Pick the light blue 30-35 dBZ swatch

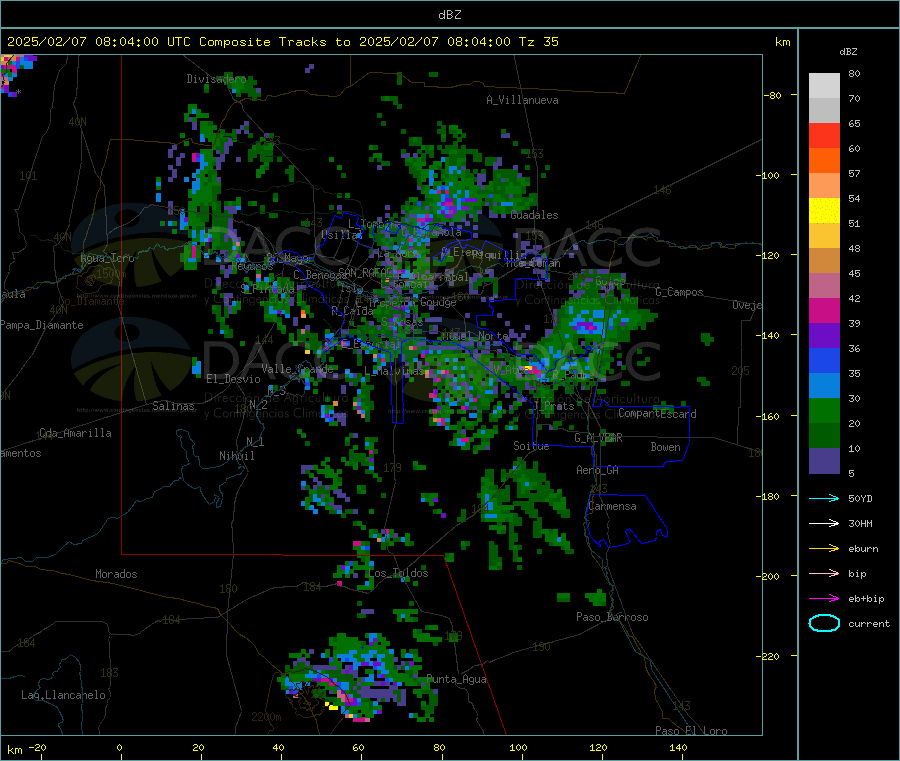[824, 386]
